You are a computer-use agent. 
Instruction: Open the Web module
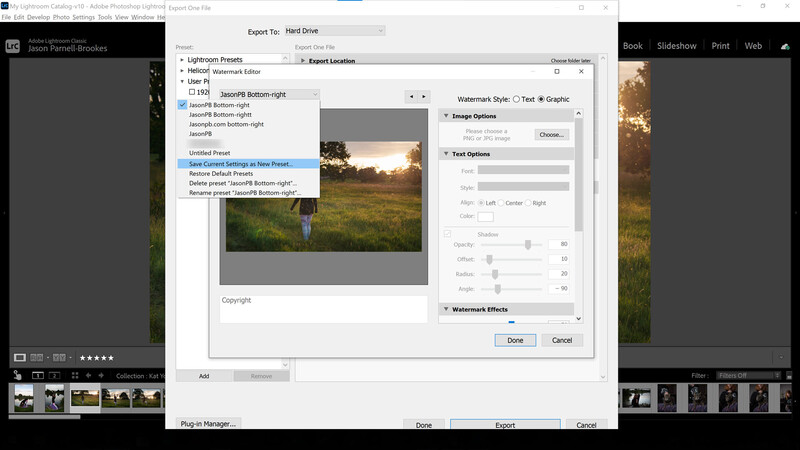[753, 46]
